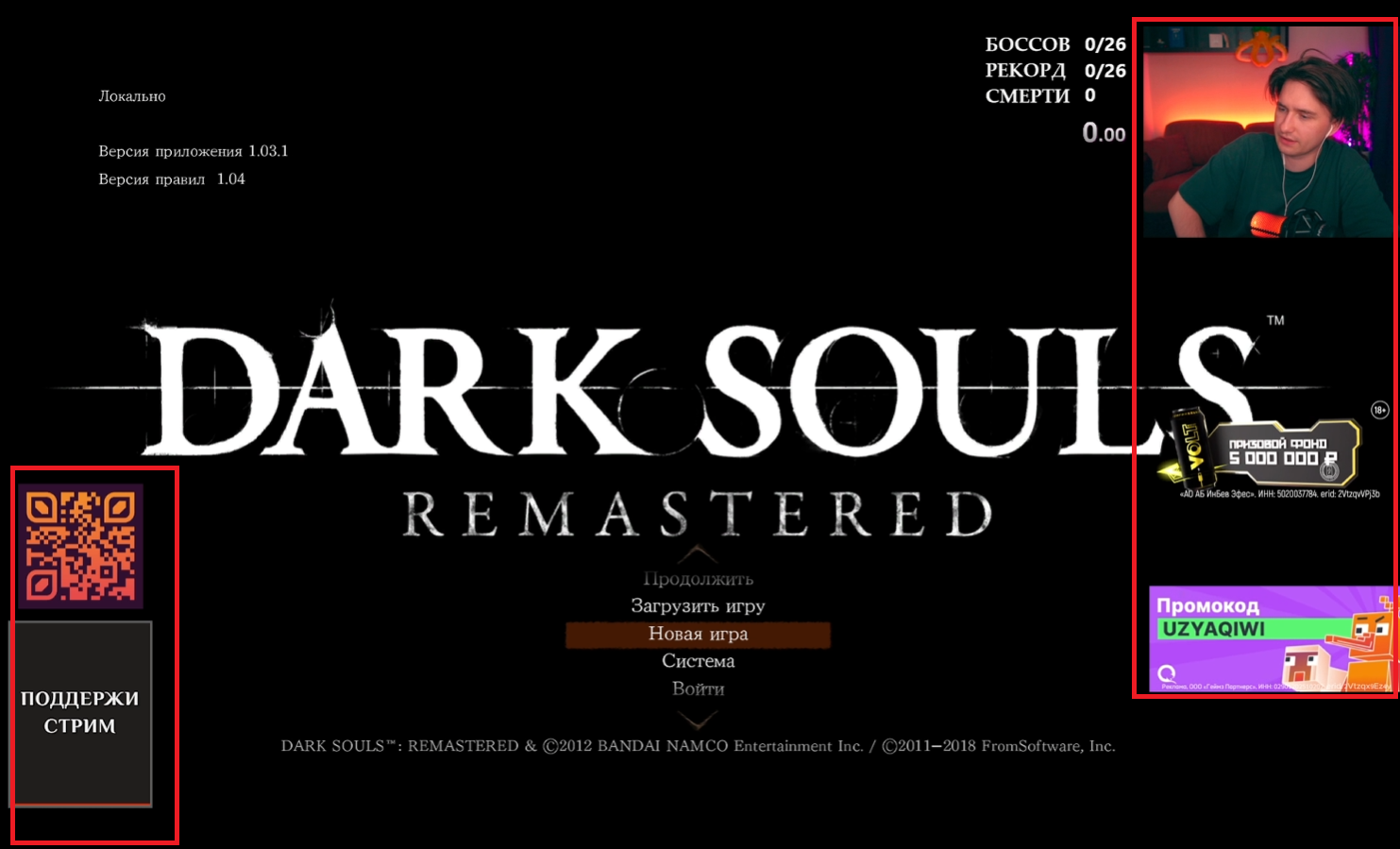The height and width of the screenshot is (849, 1400).
Task: Click the 0.00 timer display
Action: 1104,133
